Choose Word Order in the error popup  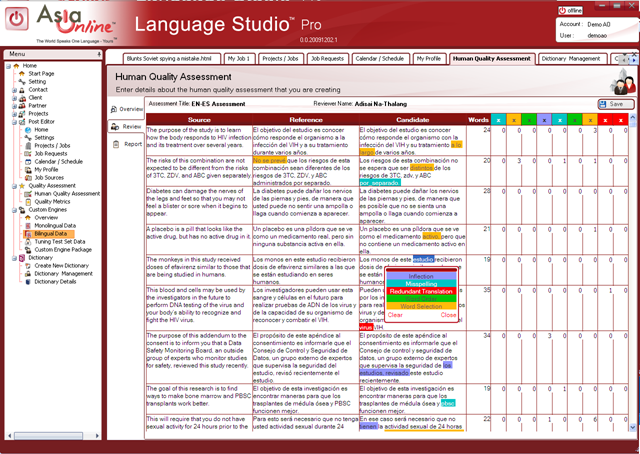click(x=421, y=299)
